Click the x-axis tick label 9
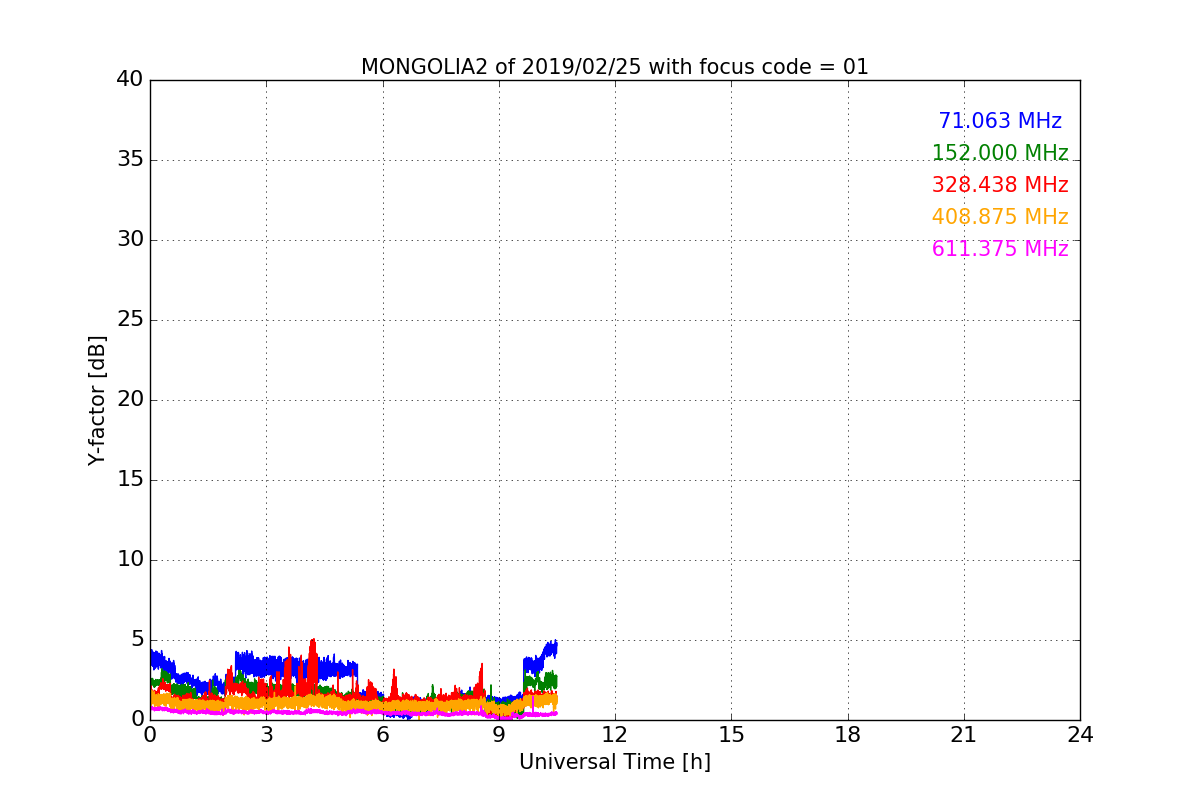The image size is (1200, 800). (499, 735)
